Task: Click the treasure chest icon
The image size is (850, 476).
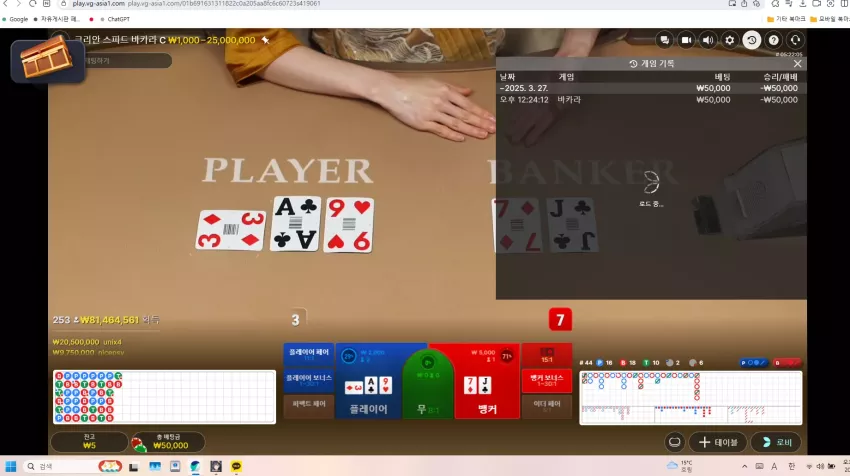Action: tap(47, 60)
